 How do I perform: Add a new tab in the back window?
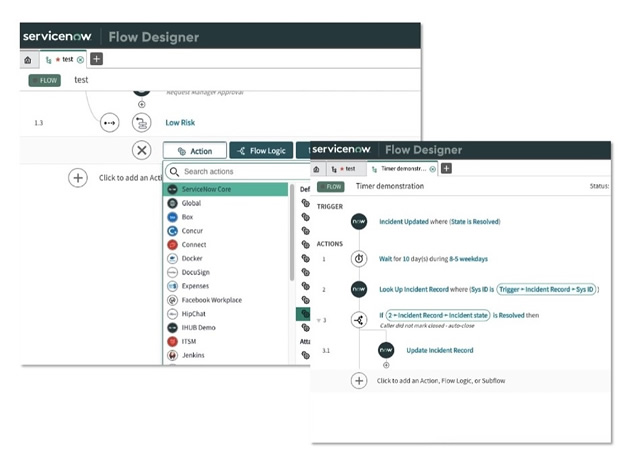[96, 59]
